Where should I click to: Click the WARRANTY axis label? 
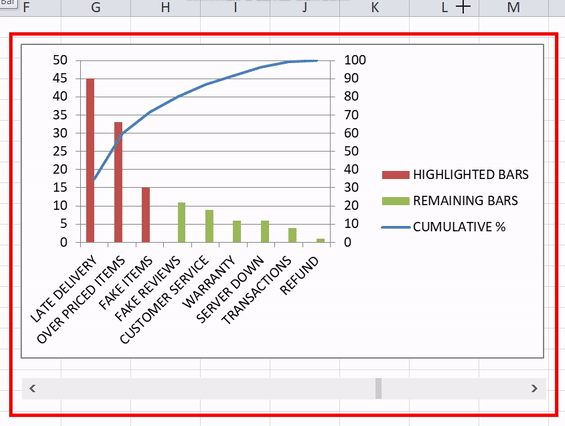pyautogui.click(x=209, y=282)
